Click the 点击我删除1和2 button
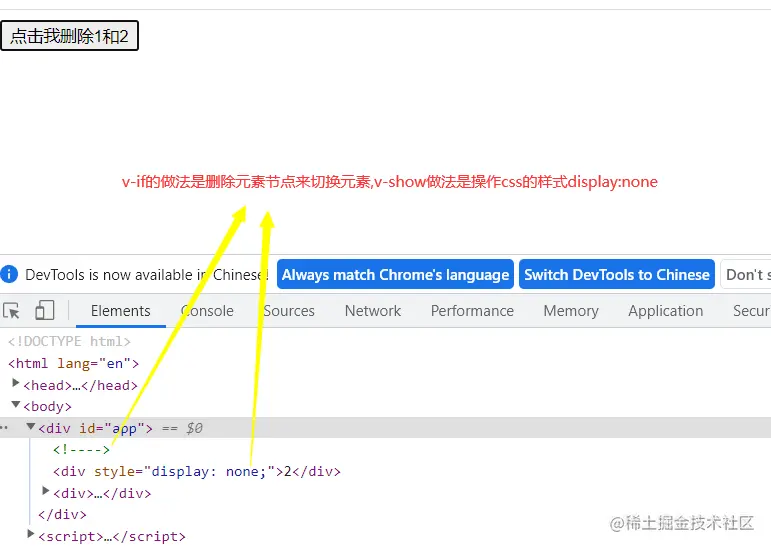The image size is (771, 549). point(69,36)
